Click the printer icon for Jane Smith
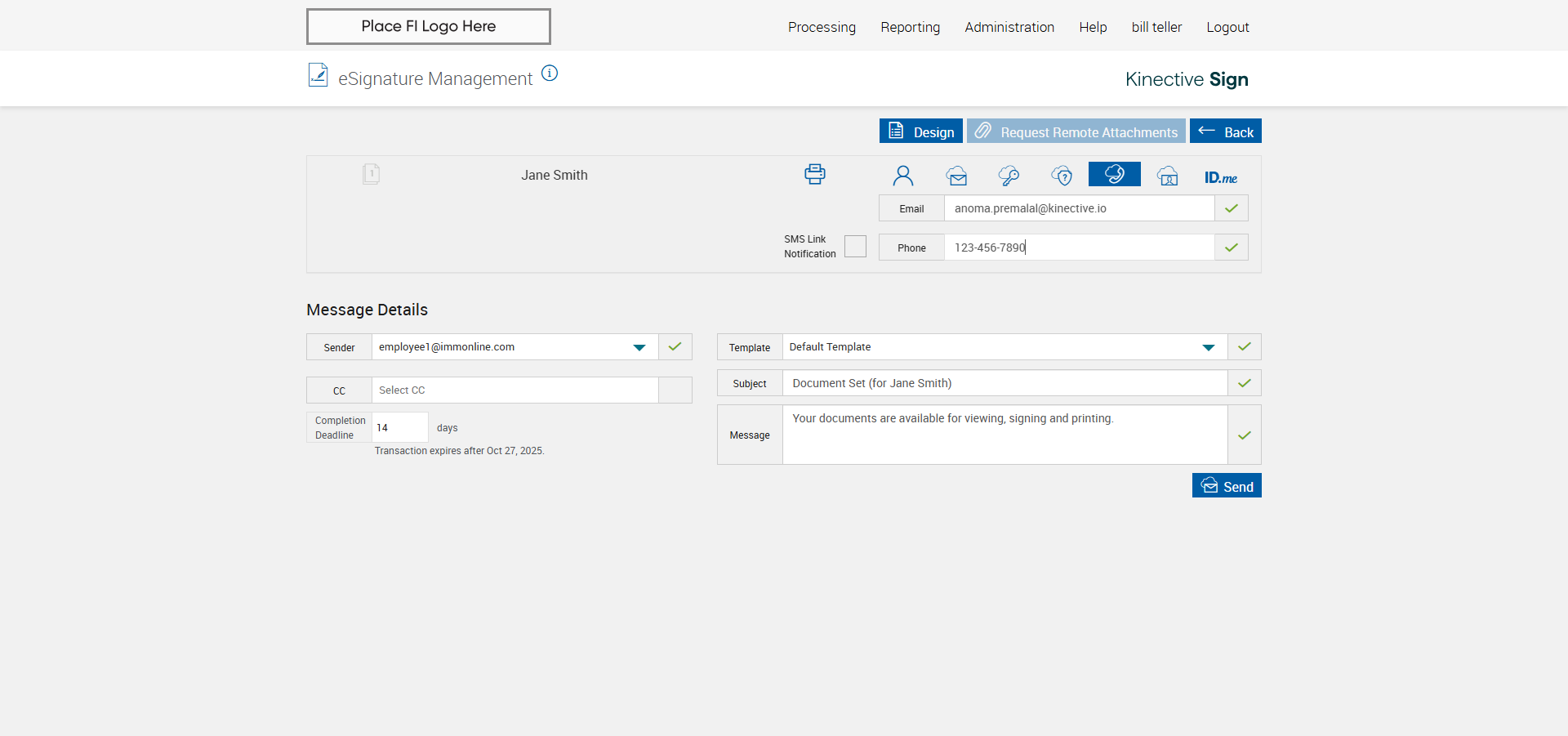This screenshot has height=736, width=1568. click(814, 174)
